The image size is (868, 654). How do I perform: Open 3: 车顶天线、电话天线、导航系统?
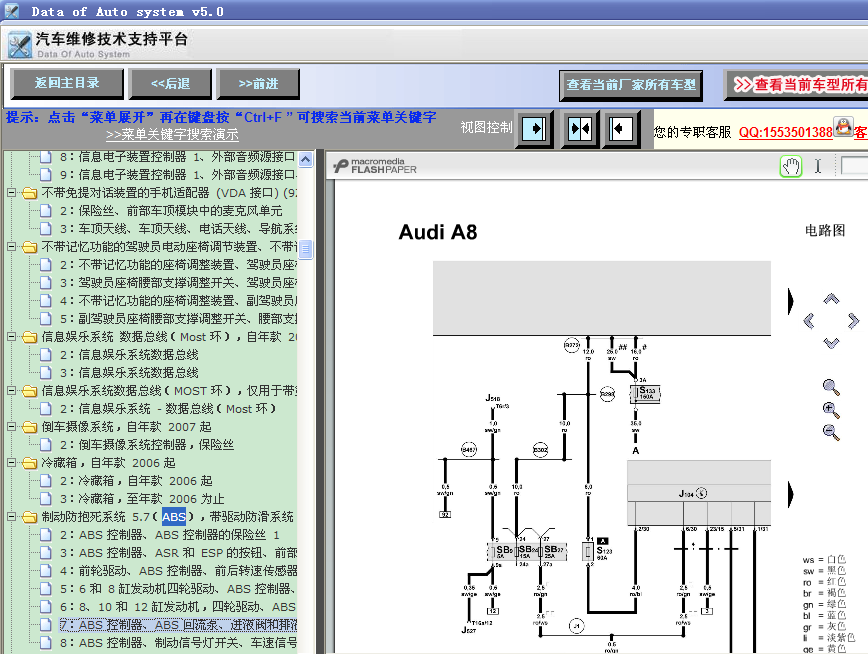178,229
